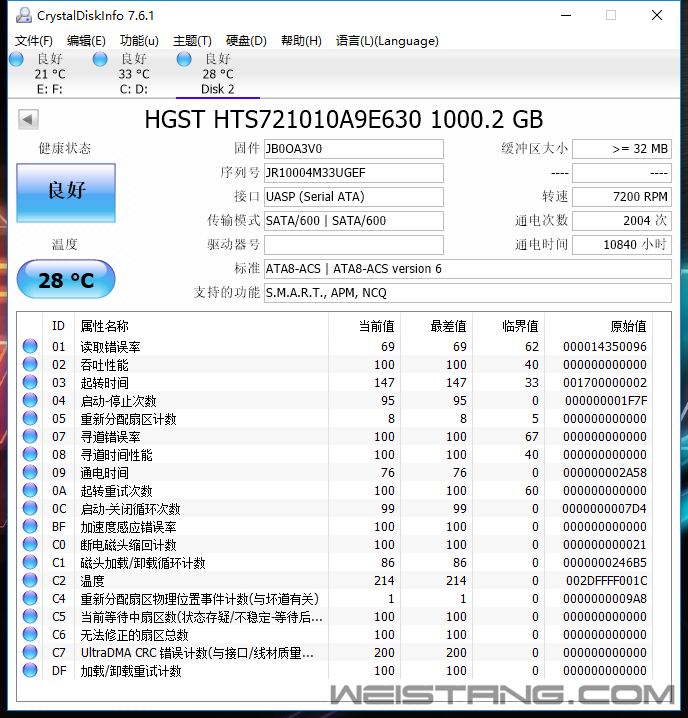The width and height of the screenshot is (688, 718).
Task: Click status orb for attribute 04 启动-停止次数
Action: pos(30,400)
